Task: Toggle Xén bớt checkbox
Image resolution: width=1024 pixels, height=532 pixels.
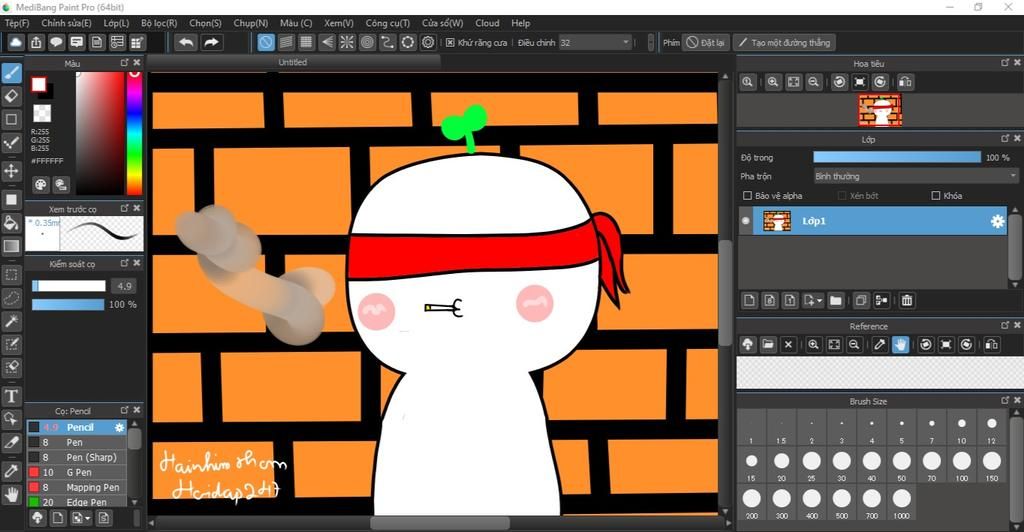Action: 842,195
